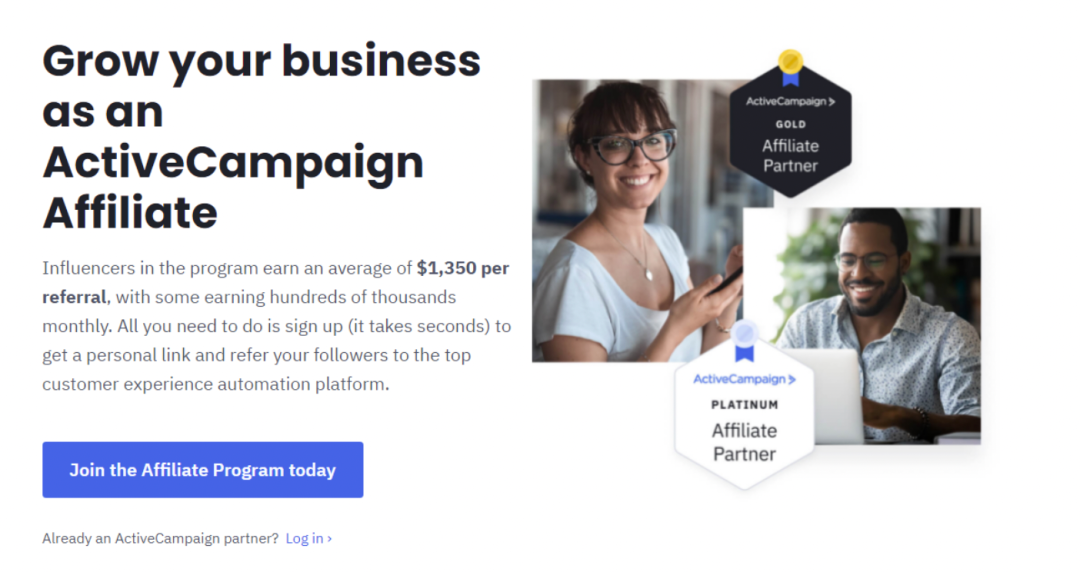Click the ActiveCampaign logo on the Gold badge

(790, 101)
